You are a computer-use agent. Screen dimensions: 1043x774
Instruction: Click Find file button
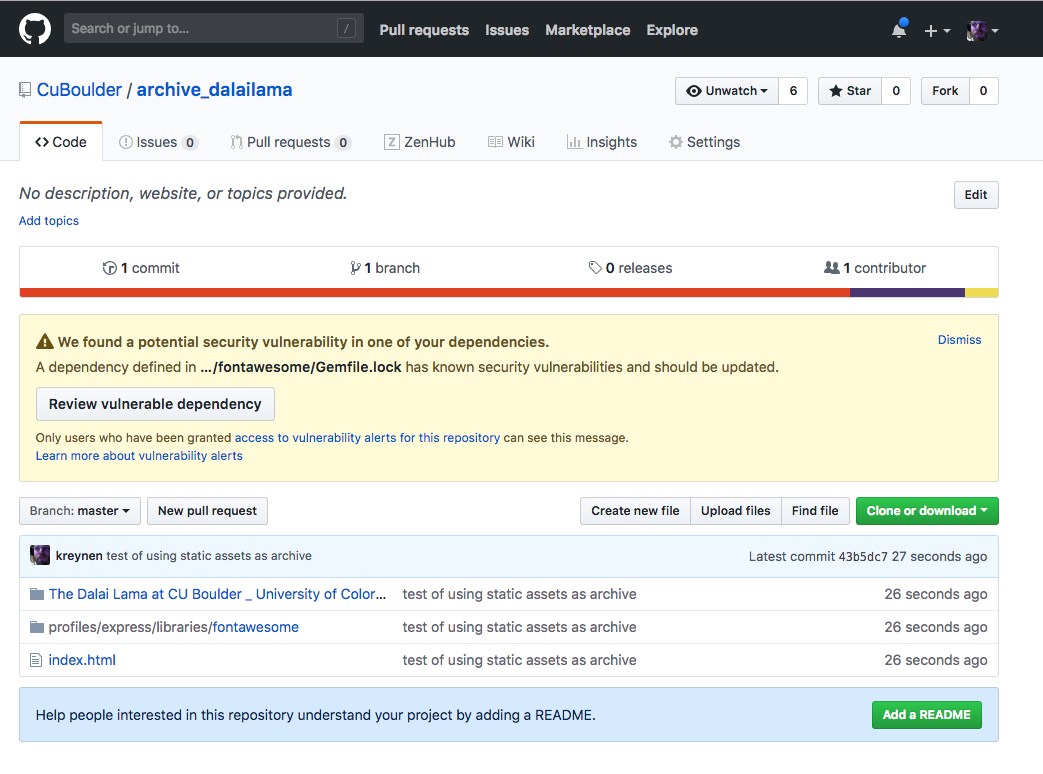click(815, 511)
